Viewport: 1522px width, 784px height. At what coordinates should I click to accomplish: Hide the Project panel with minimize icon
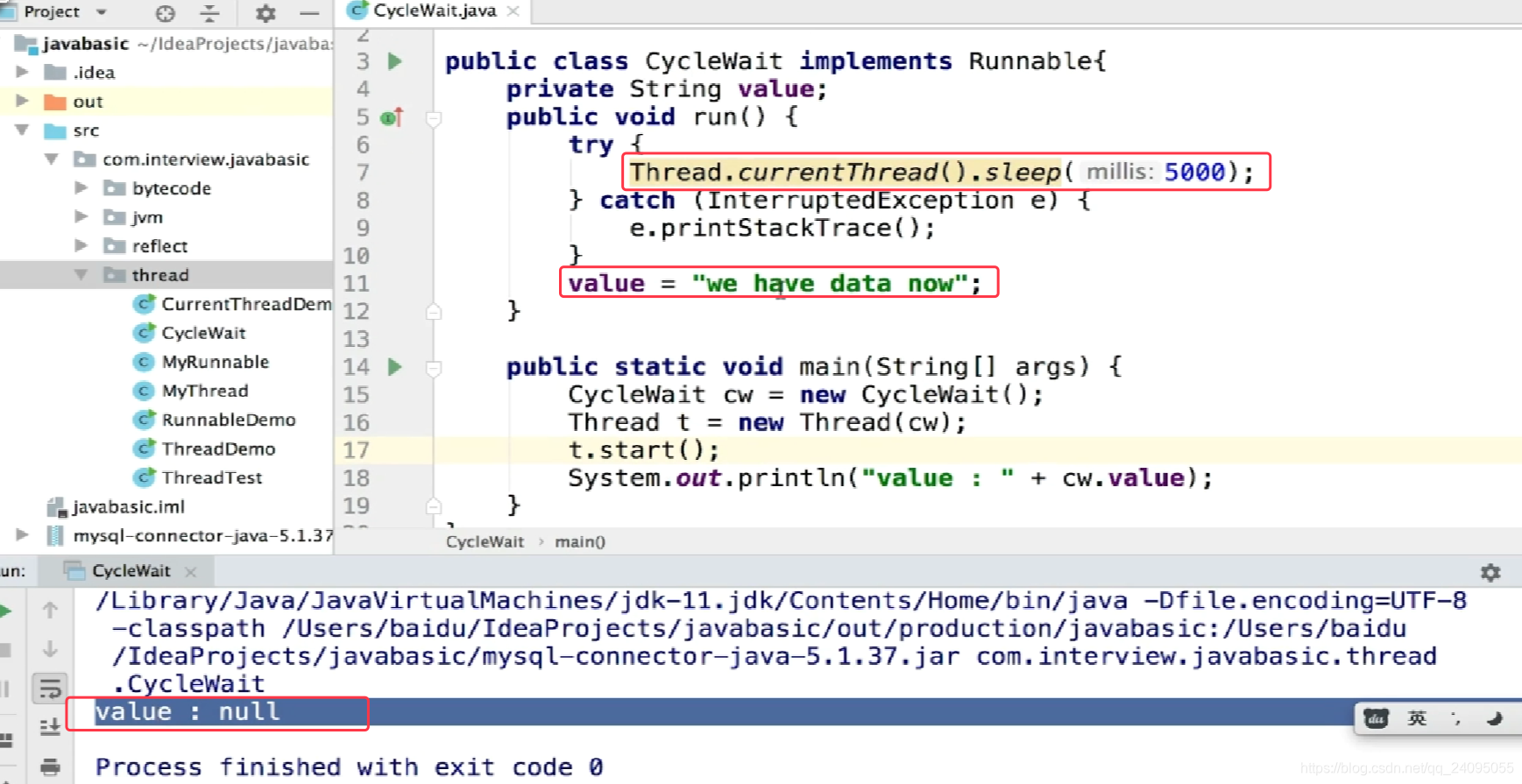[x=308, y=13]
